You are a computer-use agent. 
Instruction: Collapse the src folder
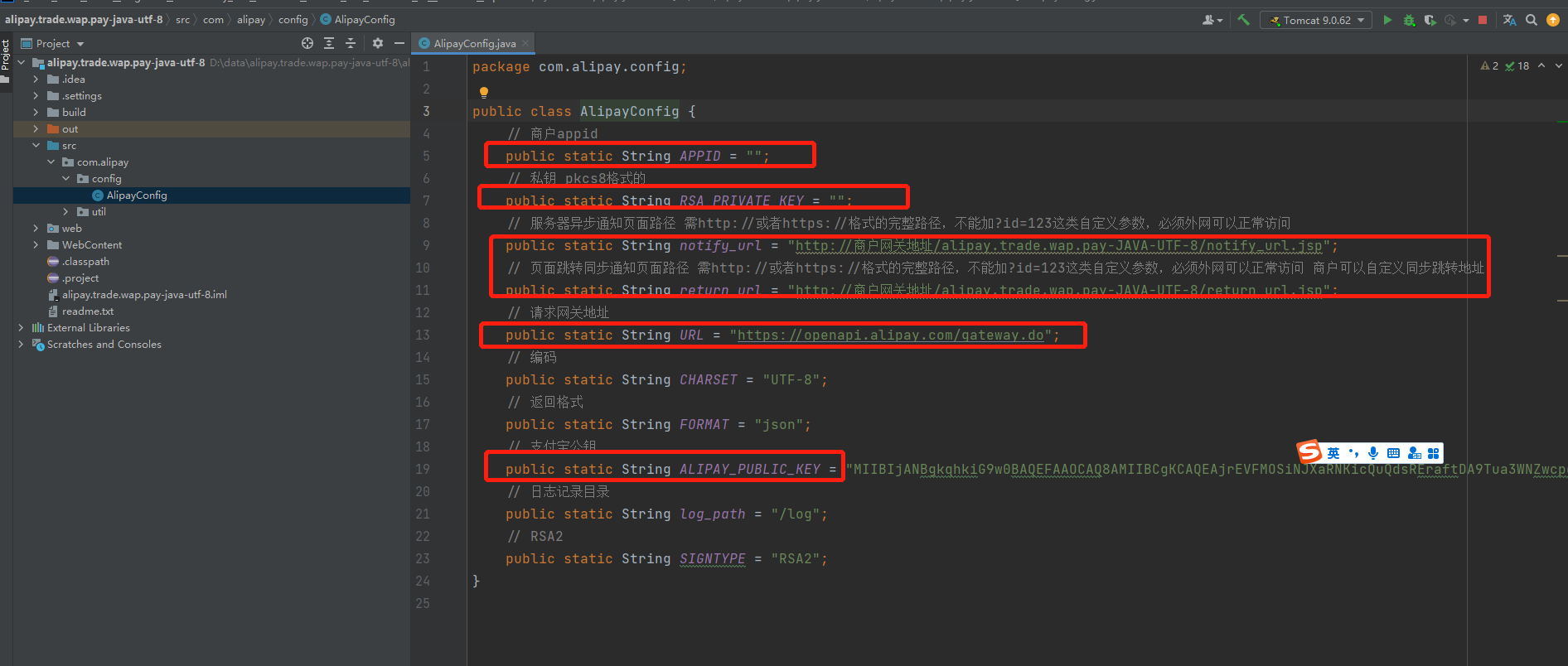tap(36, 146)
